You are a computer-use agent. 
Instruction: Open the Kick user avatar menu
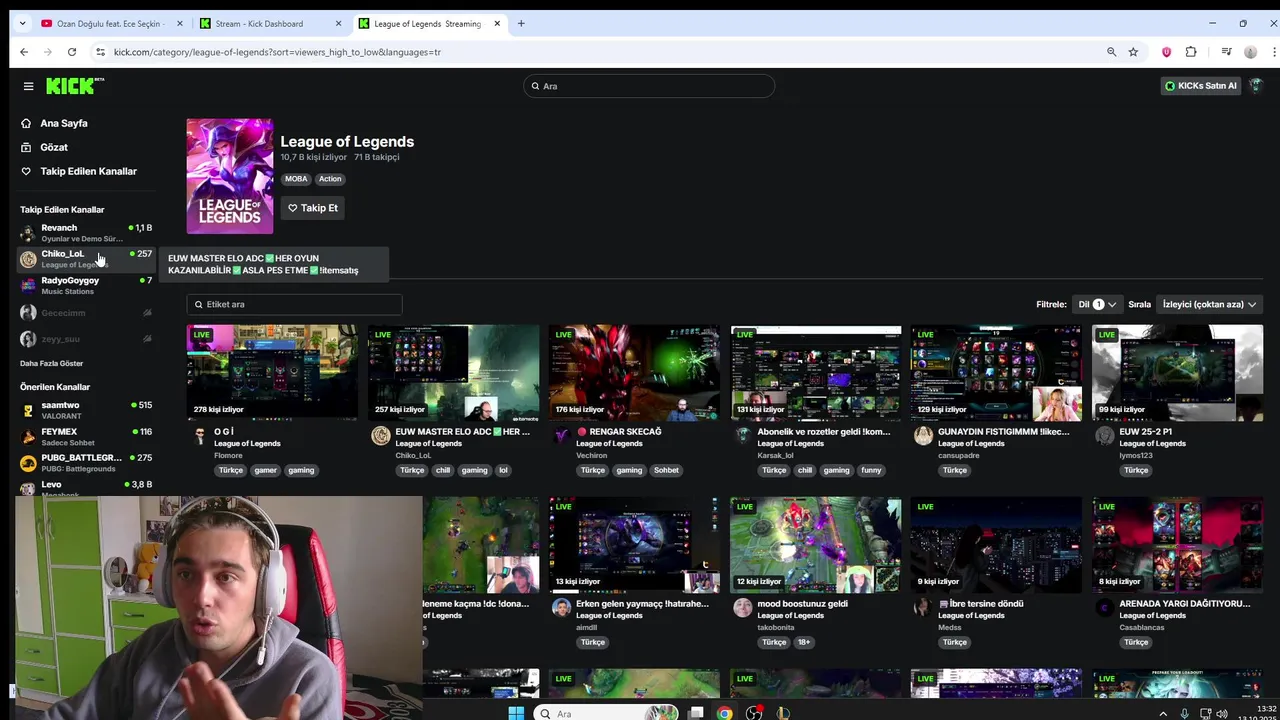[x=1256, y=86]
